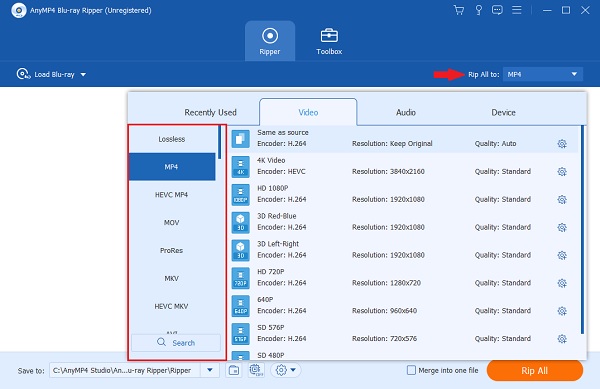The image size is (600, 389).
Task: Toggle Merge into one file checkbox
Action: pos(411,370)
